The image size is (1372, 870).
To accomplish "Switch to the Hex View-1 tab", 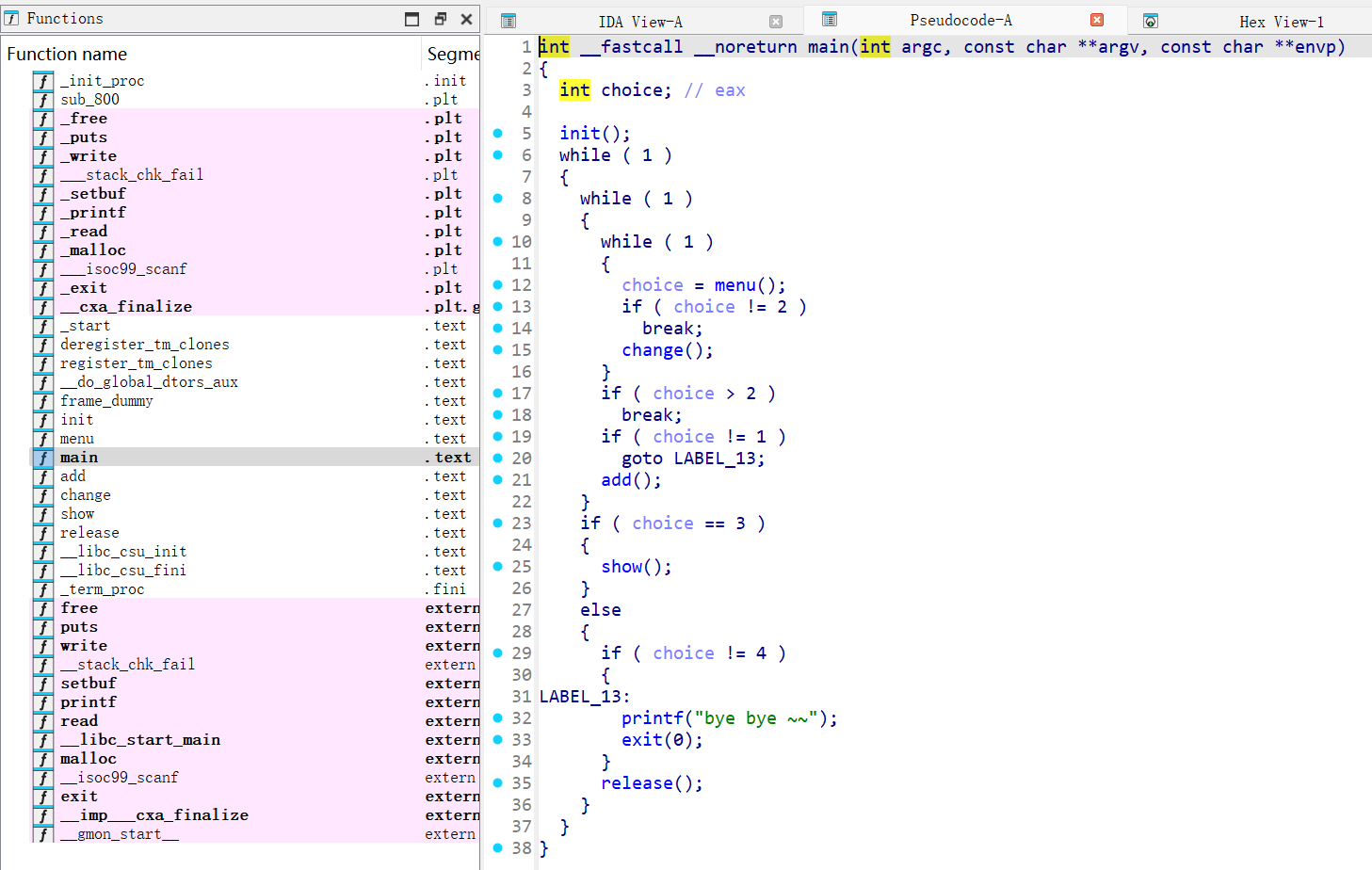I will [1281, 21].
